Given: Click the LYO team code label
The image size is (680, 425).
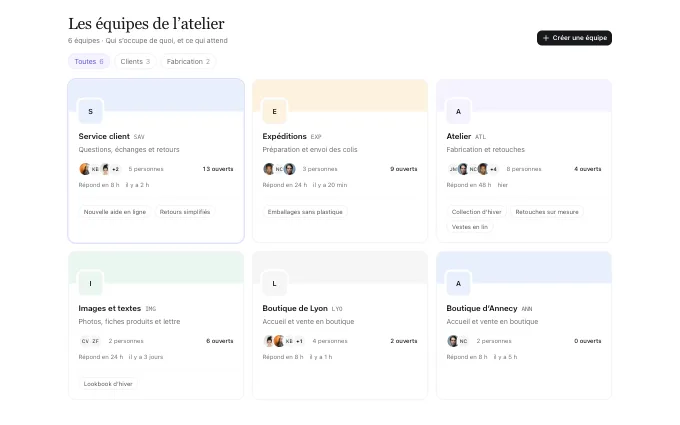Looking at the screenshot, I should tap(337, 309).
